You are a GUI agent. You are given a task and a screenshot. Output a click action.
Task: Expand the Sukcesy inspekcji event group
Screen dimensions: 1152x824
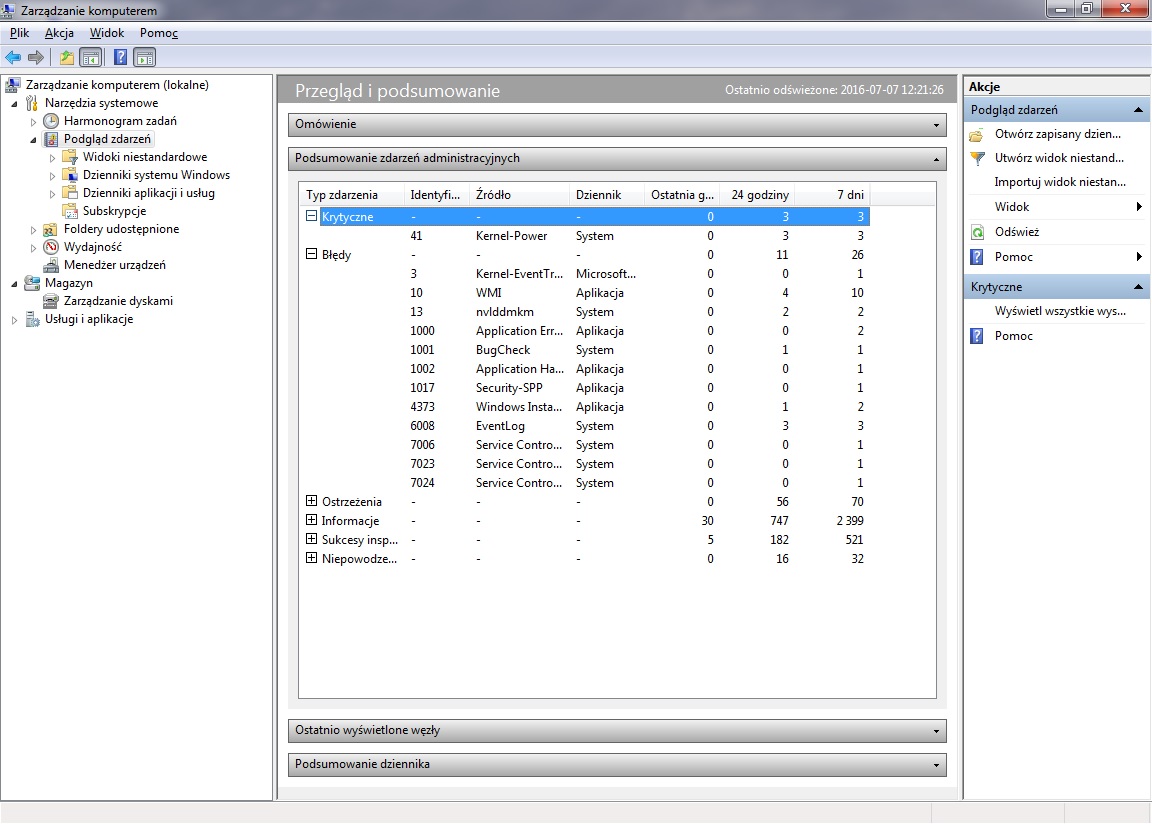click(312, 539)
